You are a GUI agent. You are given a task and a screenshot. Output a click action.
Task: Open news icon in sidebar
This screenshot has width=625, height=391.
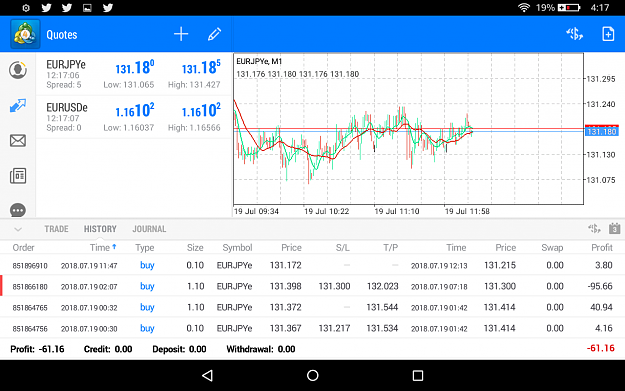(18, 175)
